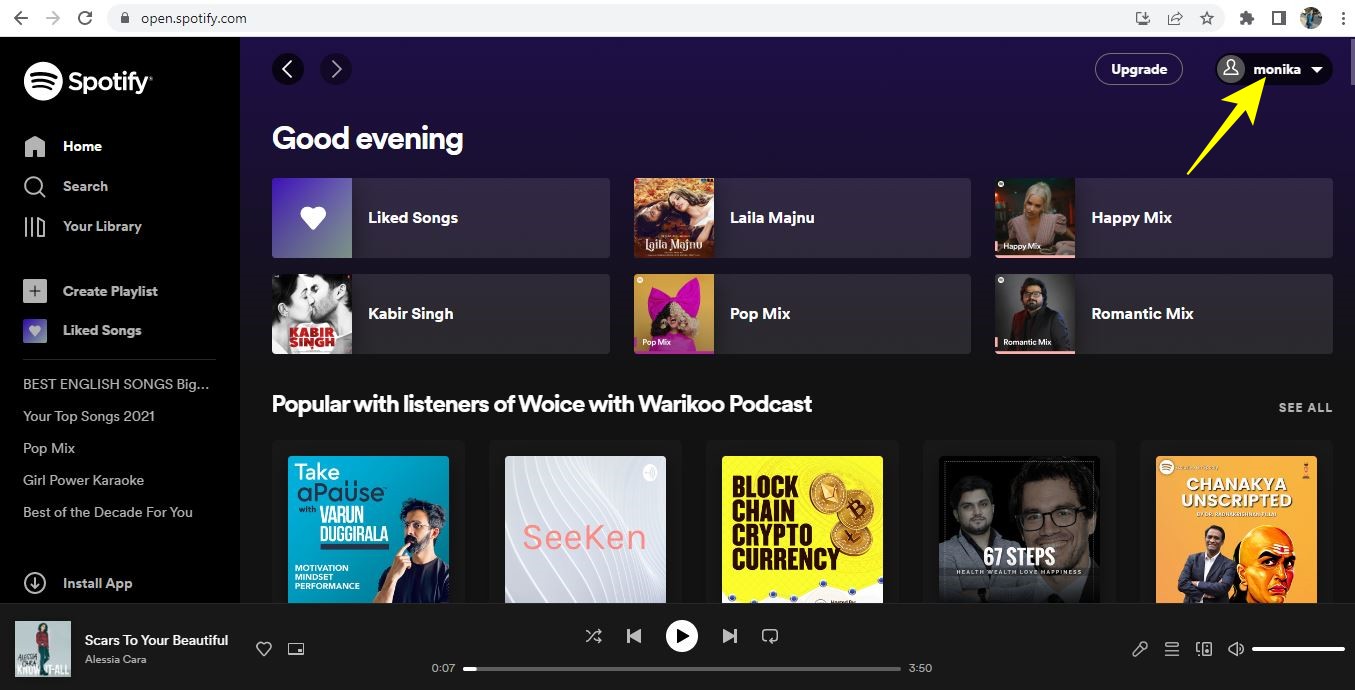Open the Search page
Image resolution: width=1355 pixels, height=690 pixels.
(85, 186)
